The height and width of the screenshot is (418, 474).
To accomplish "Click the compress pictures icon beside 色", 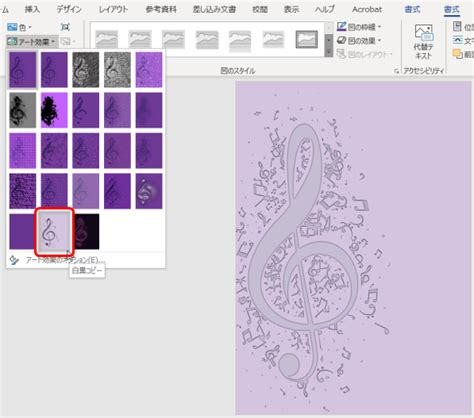I will point(65,27).
